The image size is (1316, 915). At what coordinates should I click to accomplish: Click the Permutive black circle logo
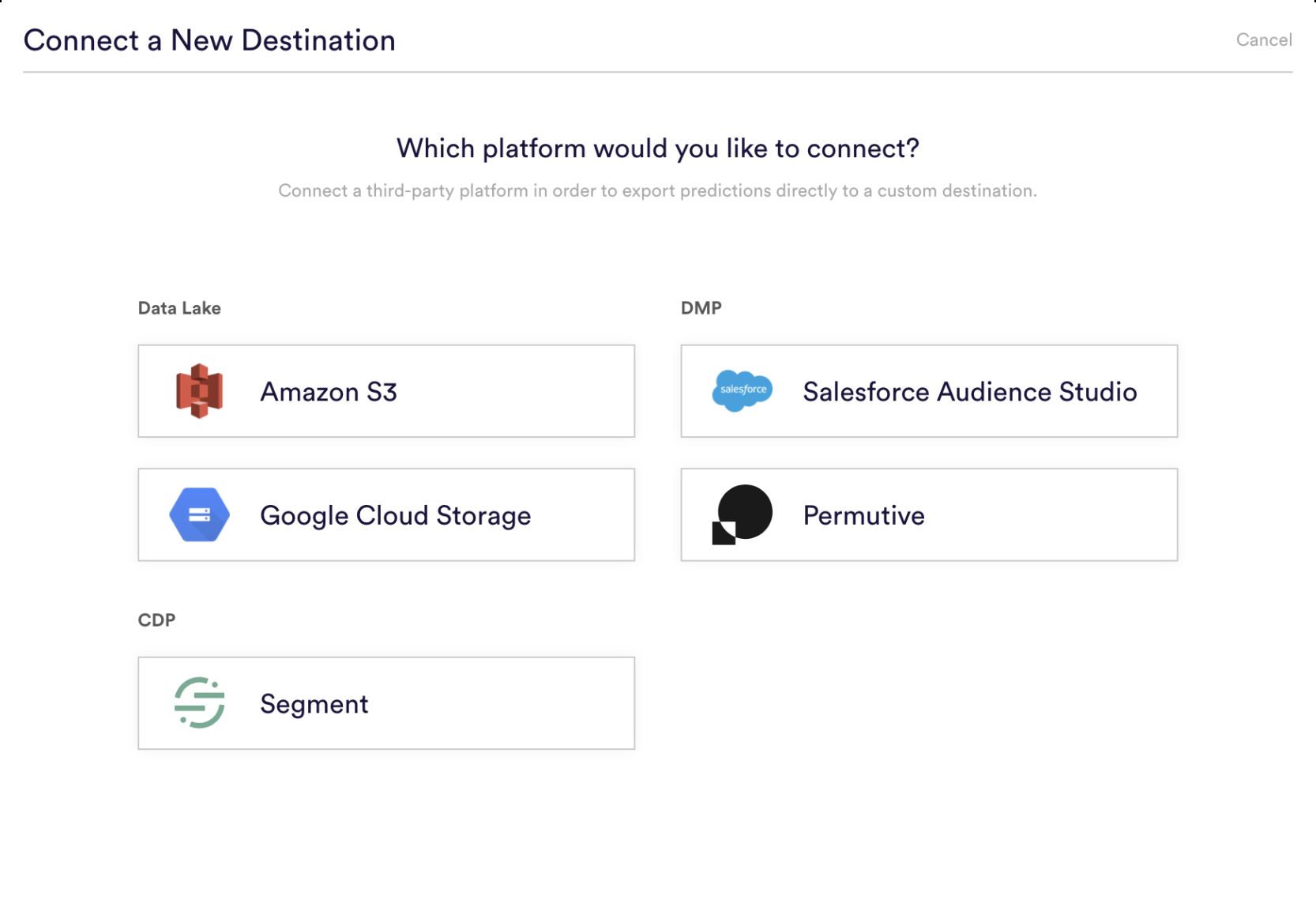(x=743, y=514)
